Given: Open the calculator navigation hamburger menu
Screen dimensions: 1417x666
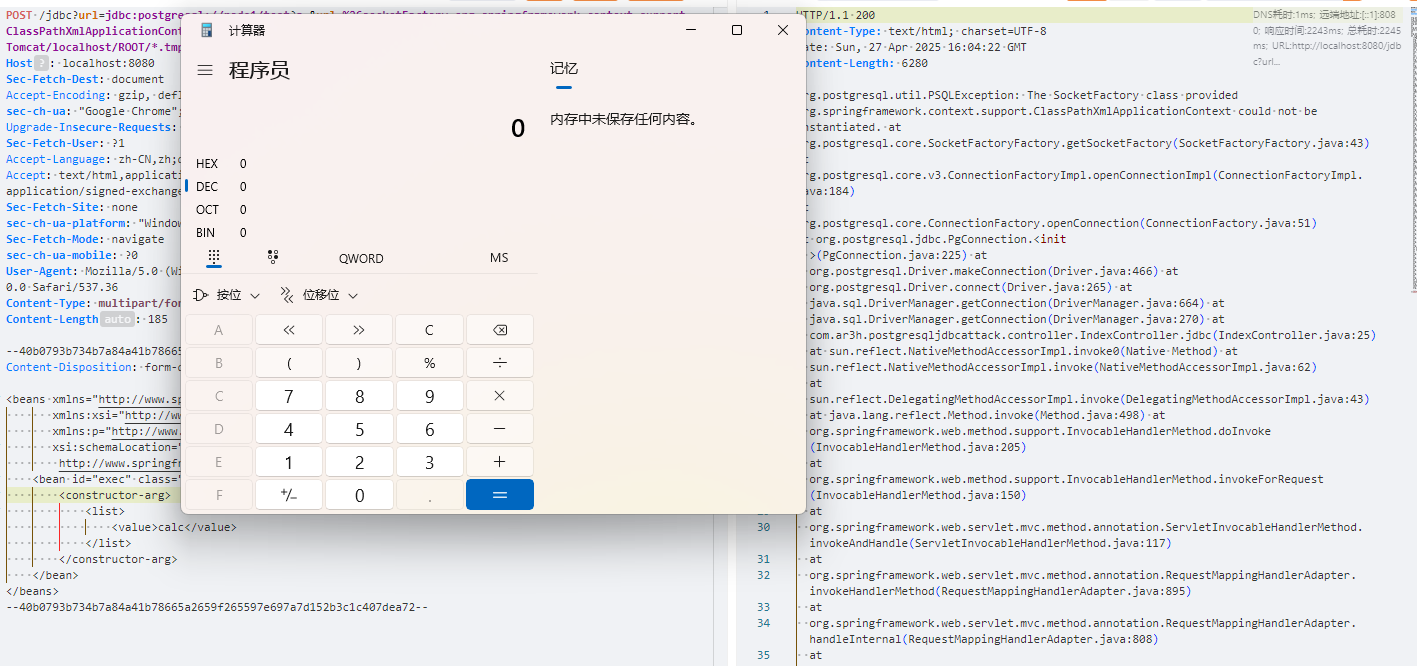Looking at the screenshot, I should [x=205, y=70].
